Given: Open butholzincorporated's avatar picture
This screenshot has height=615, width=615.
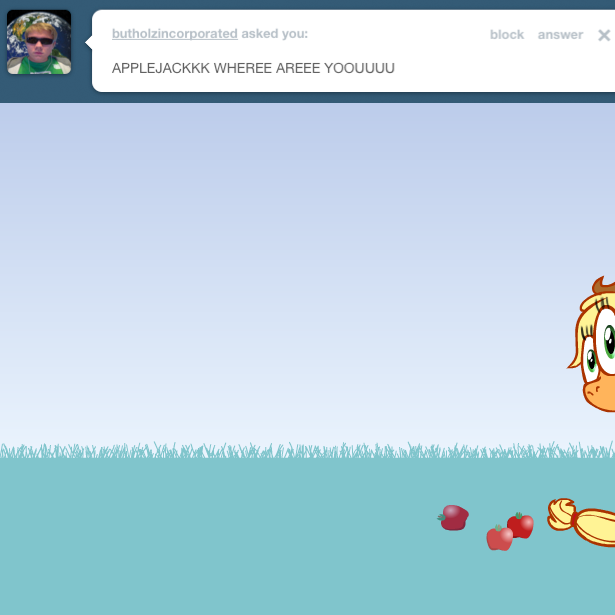Looking at the screenshot, I should [x=39, y=42].
